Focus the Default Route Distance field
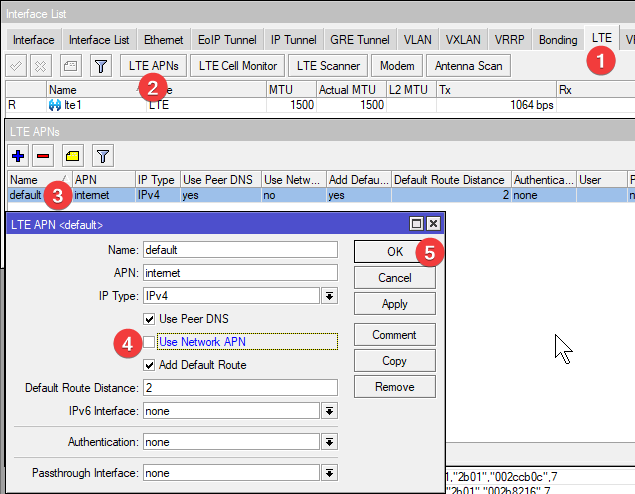This screenshot has height=494, width=635. (240, 388)
